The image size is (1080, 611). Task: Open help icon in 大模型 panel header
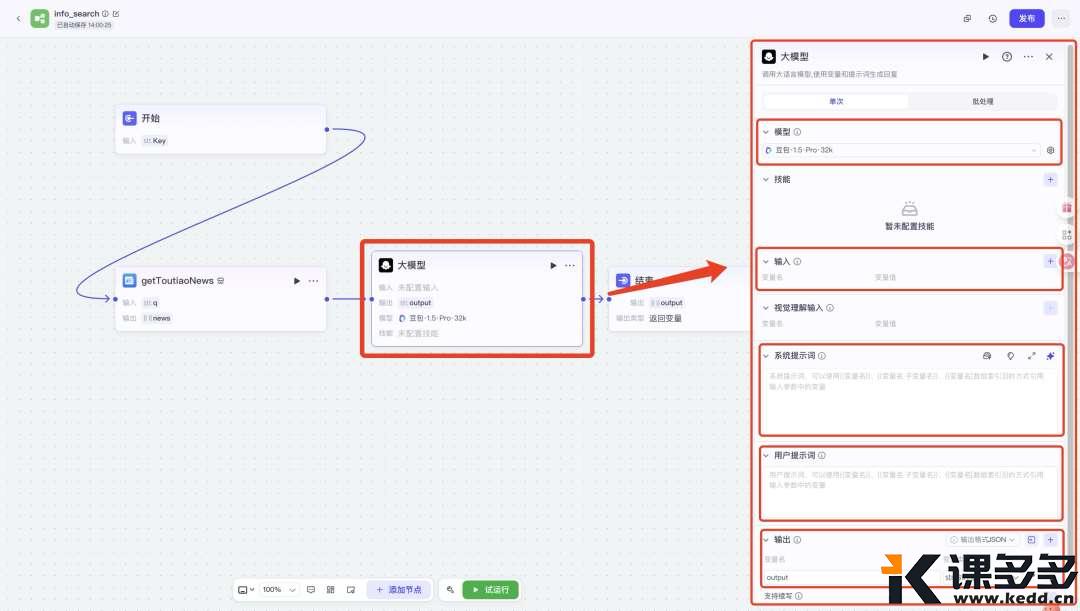(1007, 56)
